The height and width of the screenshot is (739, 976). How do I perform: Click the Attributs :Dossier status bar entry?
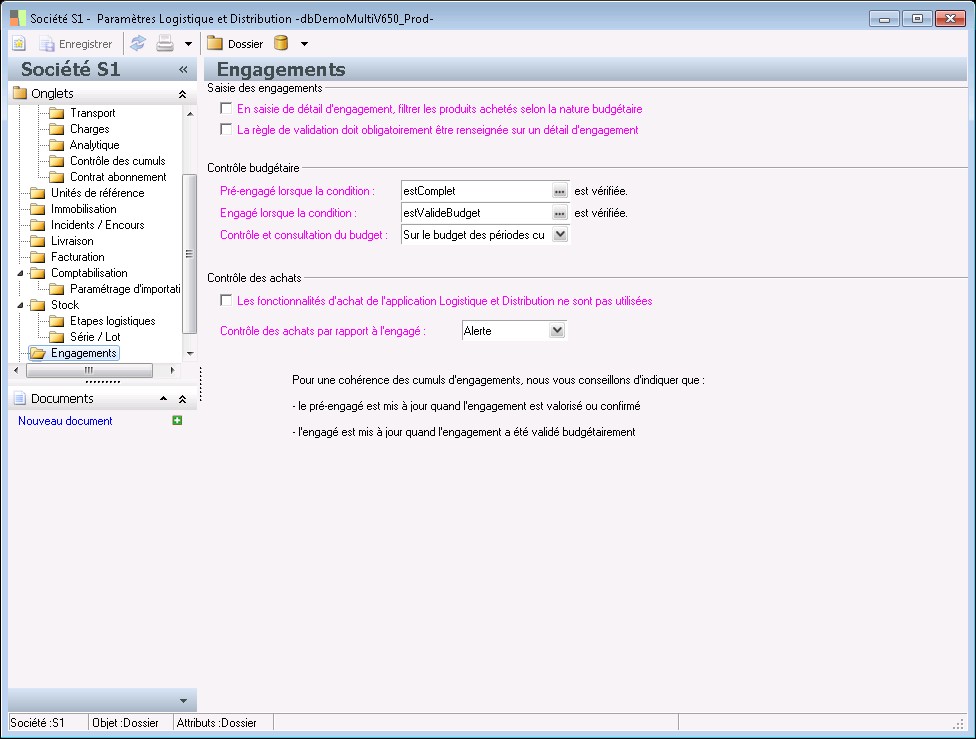pyautogui.click(x=216, y=723)
